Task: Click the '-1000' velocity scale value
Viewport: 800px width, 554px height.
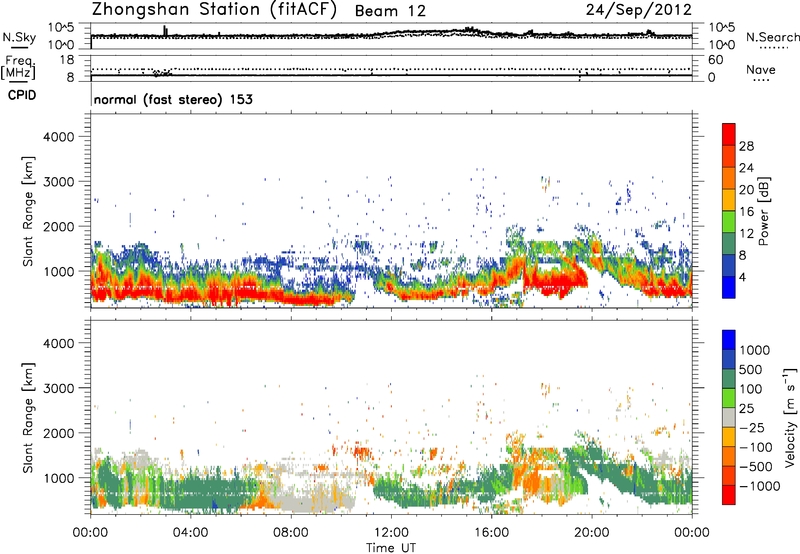Action: [x=759, y=486]
